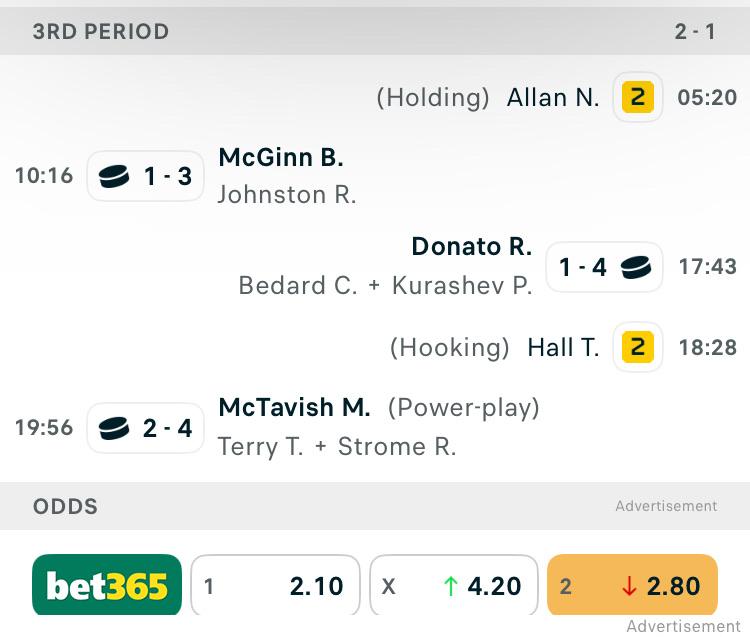750x637 pixels.
Task: Click the 3RD PERIOD section header
Action: [375, 32]
